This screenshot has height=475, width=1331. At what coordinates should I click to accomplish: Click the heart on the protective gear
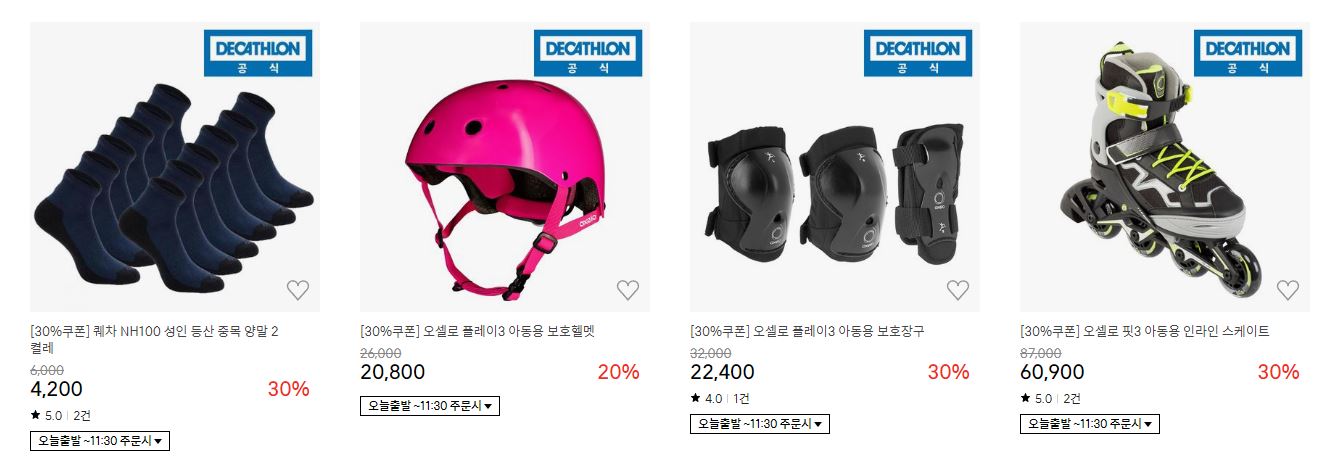(958, 290)
